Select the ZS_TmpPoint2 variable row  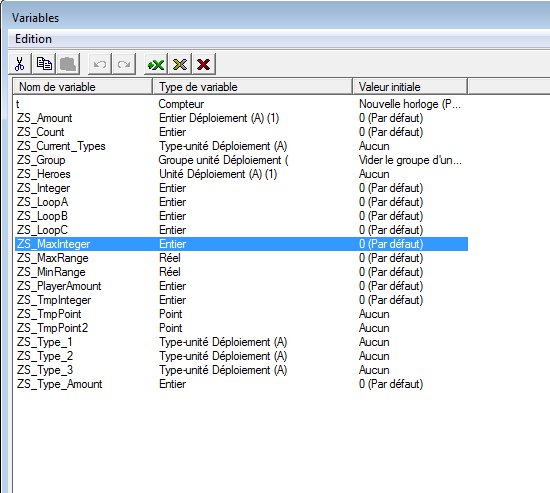pos(241,328)
